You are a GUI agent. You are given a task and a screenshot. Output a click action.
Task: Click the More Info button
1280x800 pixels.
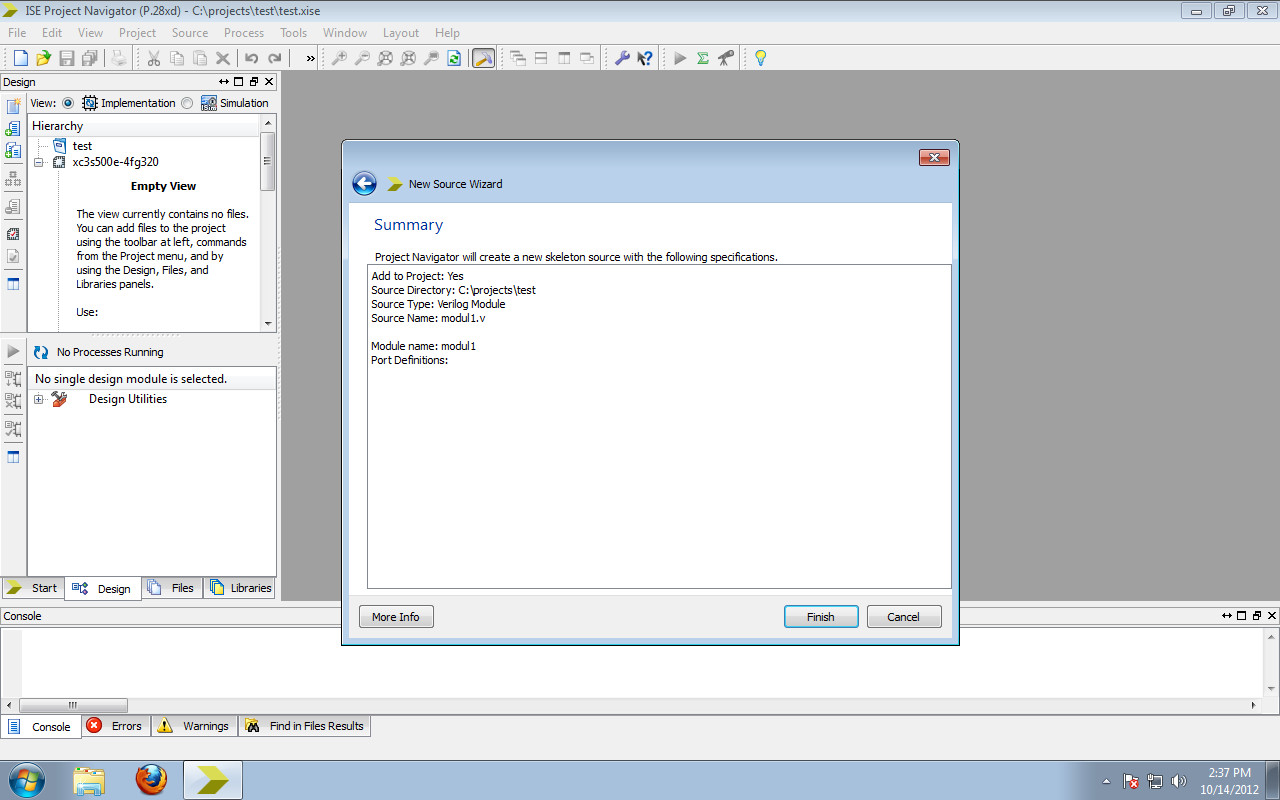pos(396,616)
